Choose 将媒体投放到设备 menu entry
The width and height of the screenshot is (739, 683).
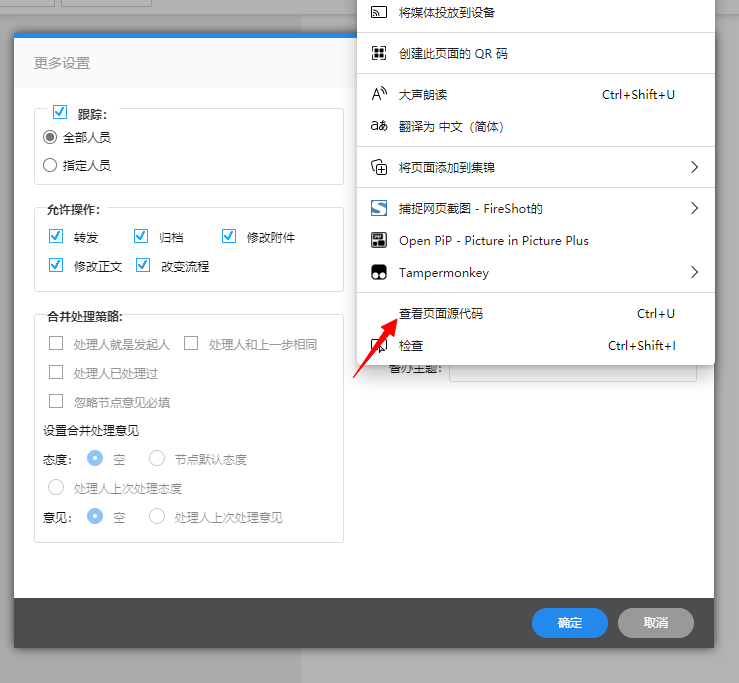535,13
